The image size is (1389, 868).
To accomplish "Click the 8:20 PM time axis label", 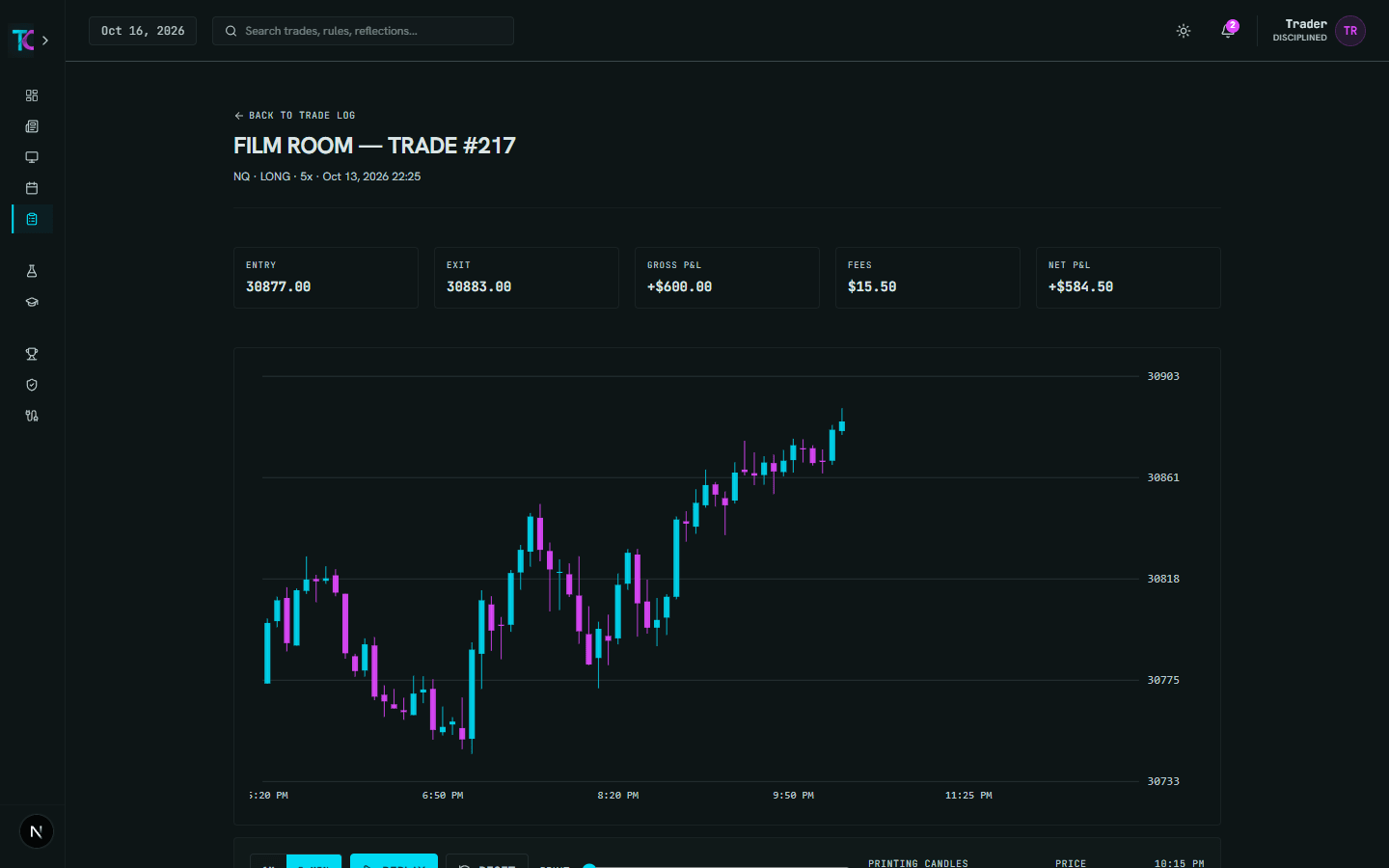I will pyautogui.click(x=618, y=796).
